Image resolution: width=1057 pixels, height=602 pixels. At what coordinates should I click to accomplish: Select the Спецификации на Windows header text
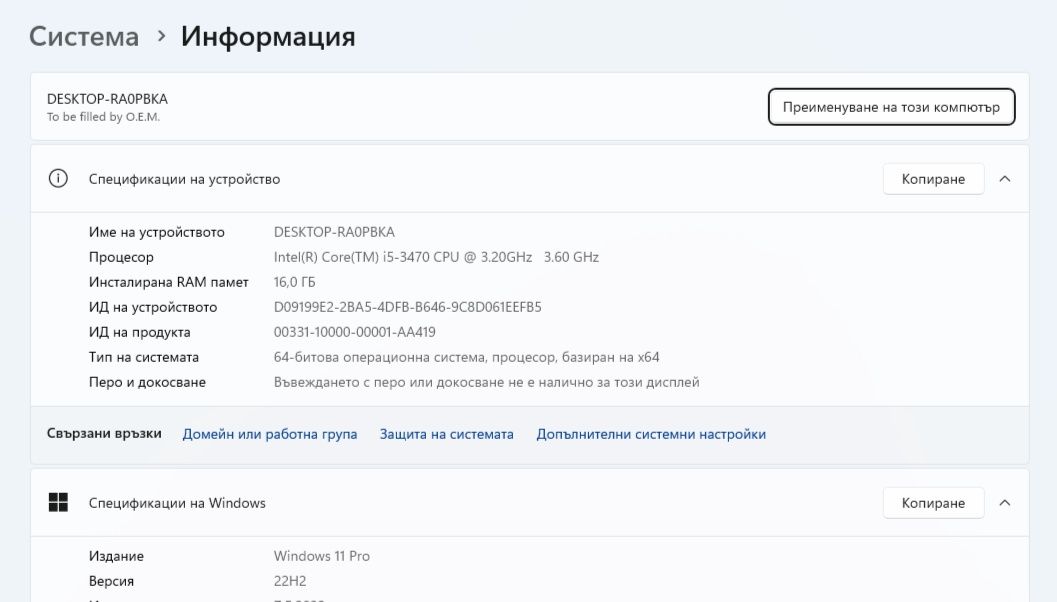pyautogui.click(x=177, y=503)
